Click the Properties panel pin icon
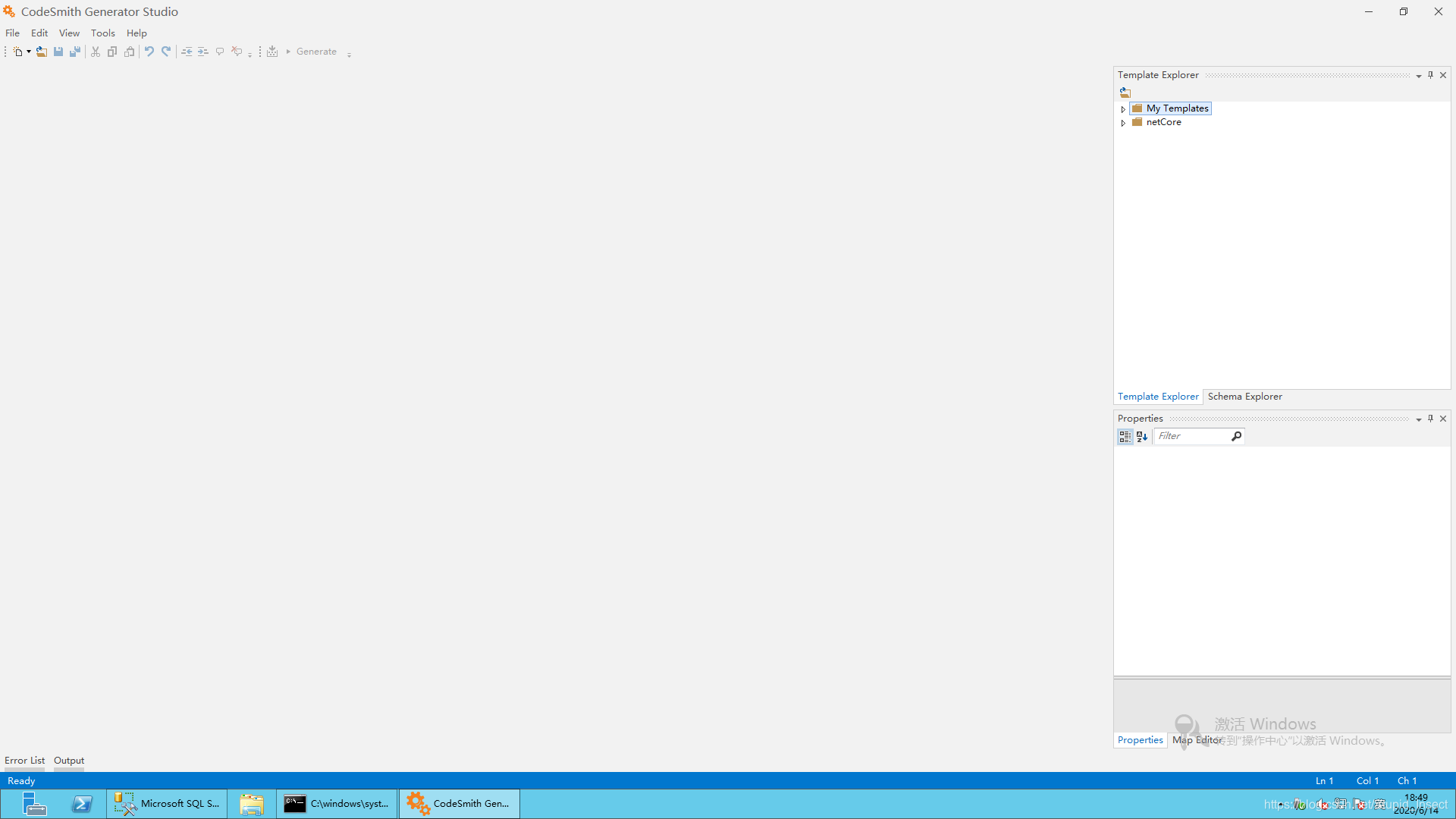 tap(1430, 418)
